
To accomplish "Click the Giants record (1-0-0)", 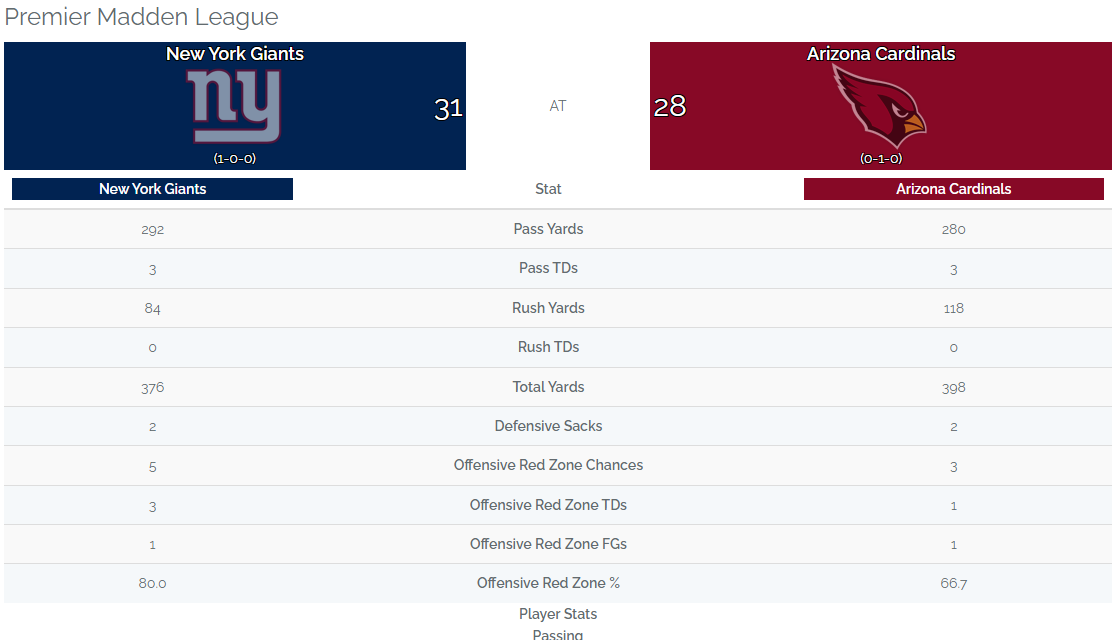I will click(235, 158).
